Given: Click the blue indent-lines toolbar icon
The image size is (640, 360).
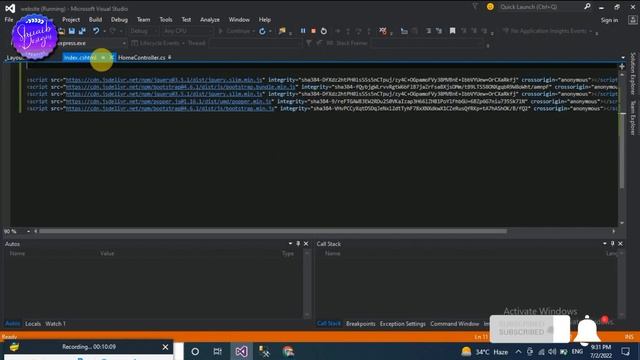Looking at the screenshot, I should (x=404, y=31).
